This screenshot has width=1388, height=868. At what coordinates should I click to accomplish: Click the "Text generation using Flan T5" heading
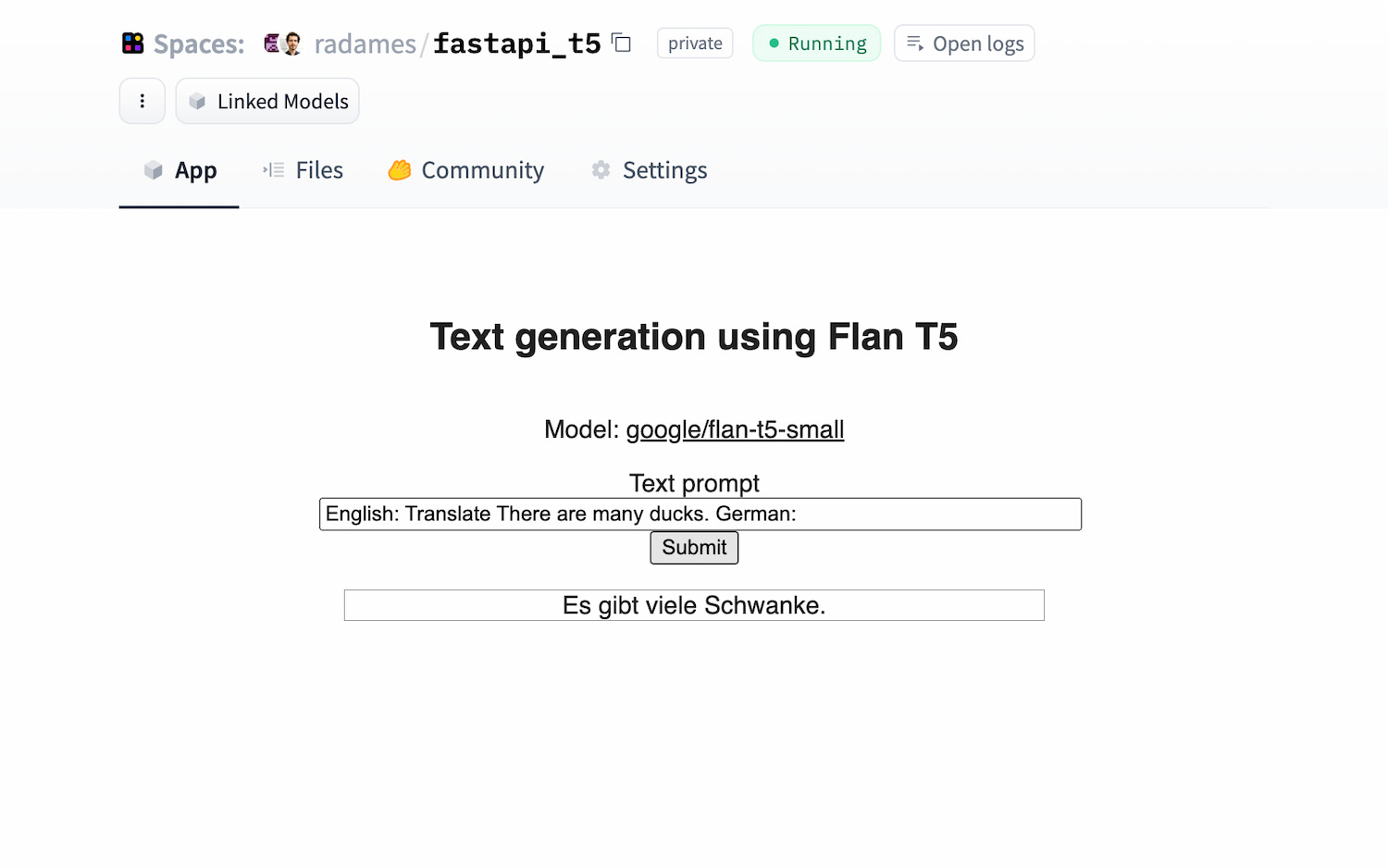tap(694, 337)
